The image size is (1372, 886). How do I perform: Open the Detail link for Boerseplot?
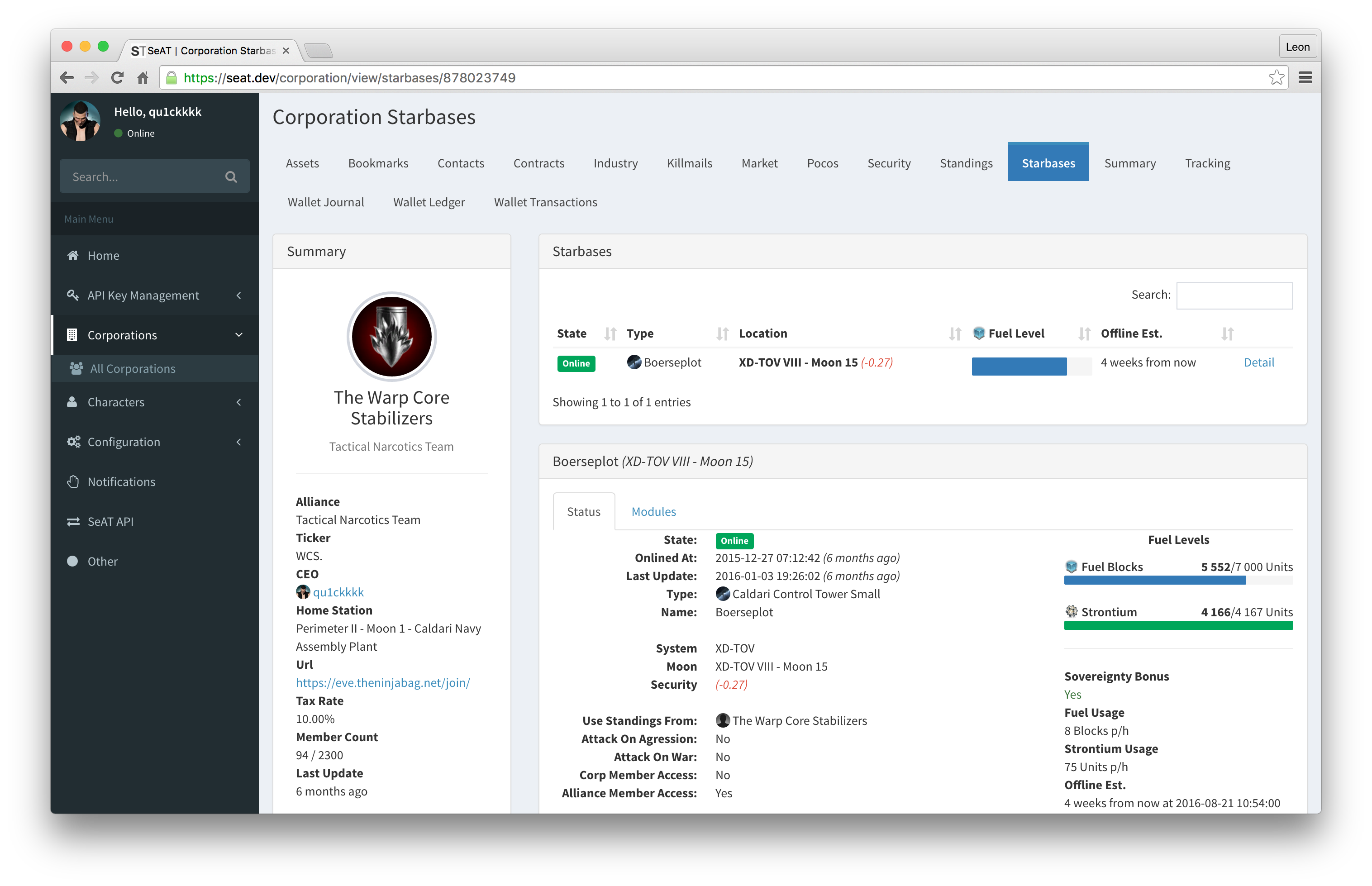(1259, 362)
